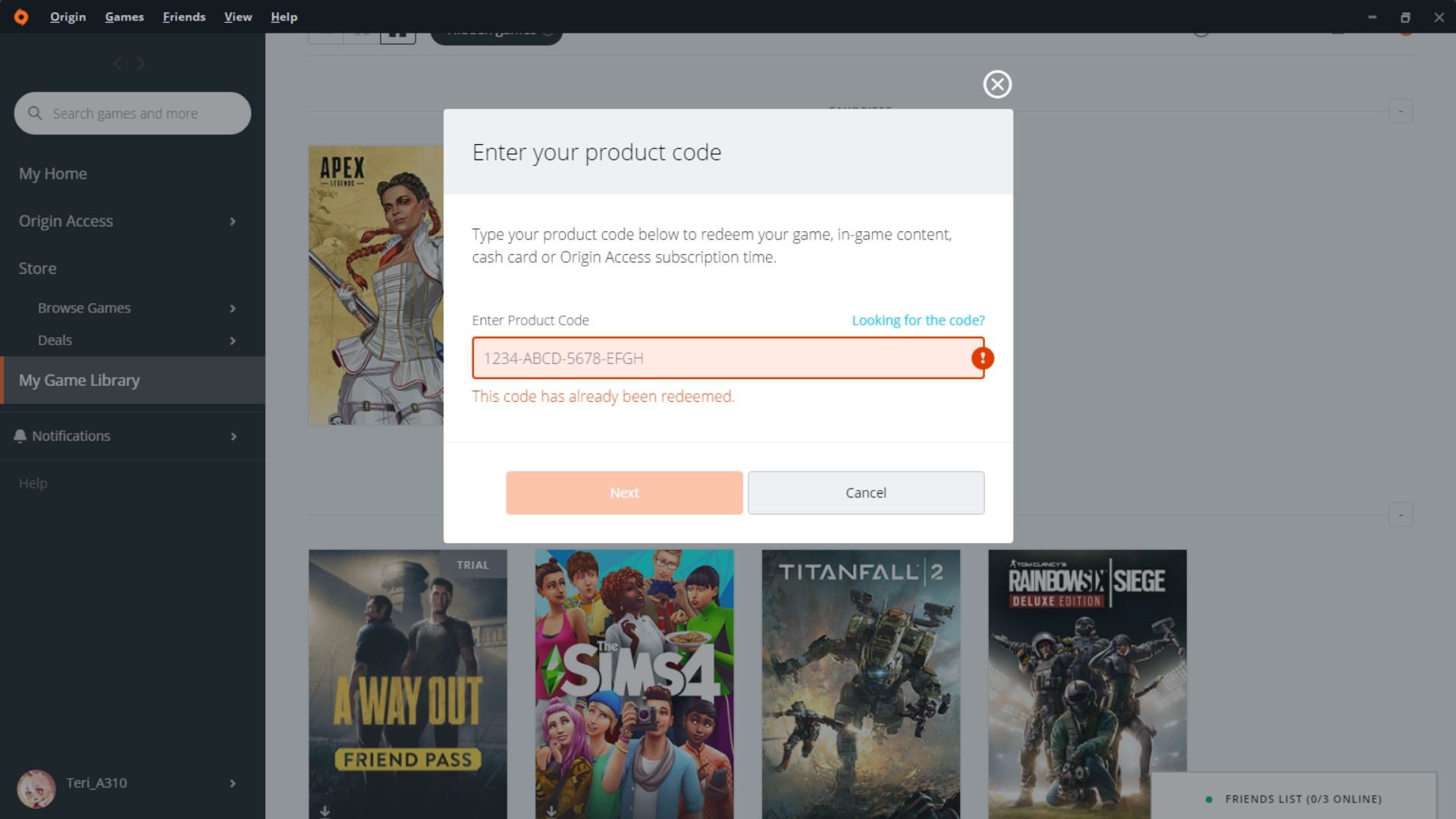The image size is (1456, 819).
Task: Open My Game Library
Action: 133,380
